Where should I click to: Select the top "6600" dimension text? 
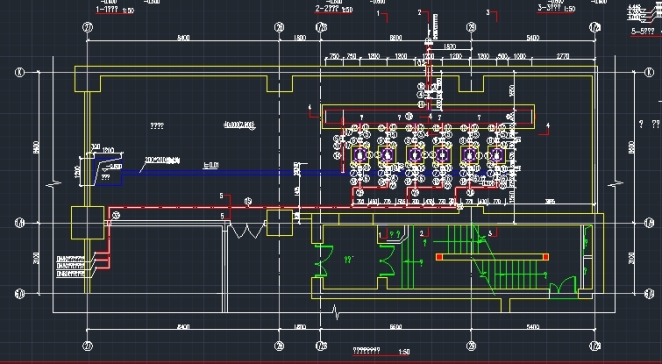click(396, 38)
